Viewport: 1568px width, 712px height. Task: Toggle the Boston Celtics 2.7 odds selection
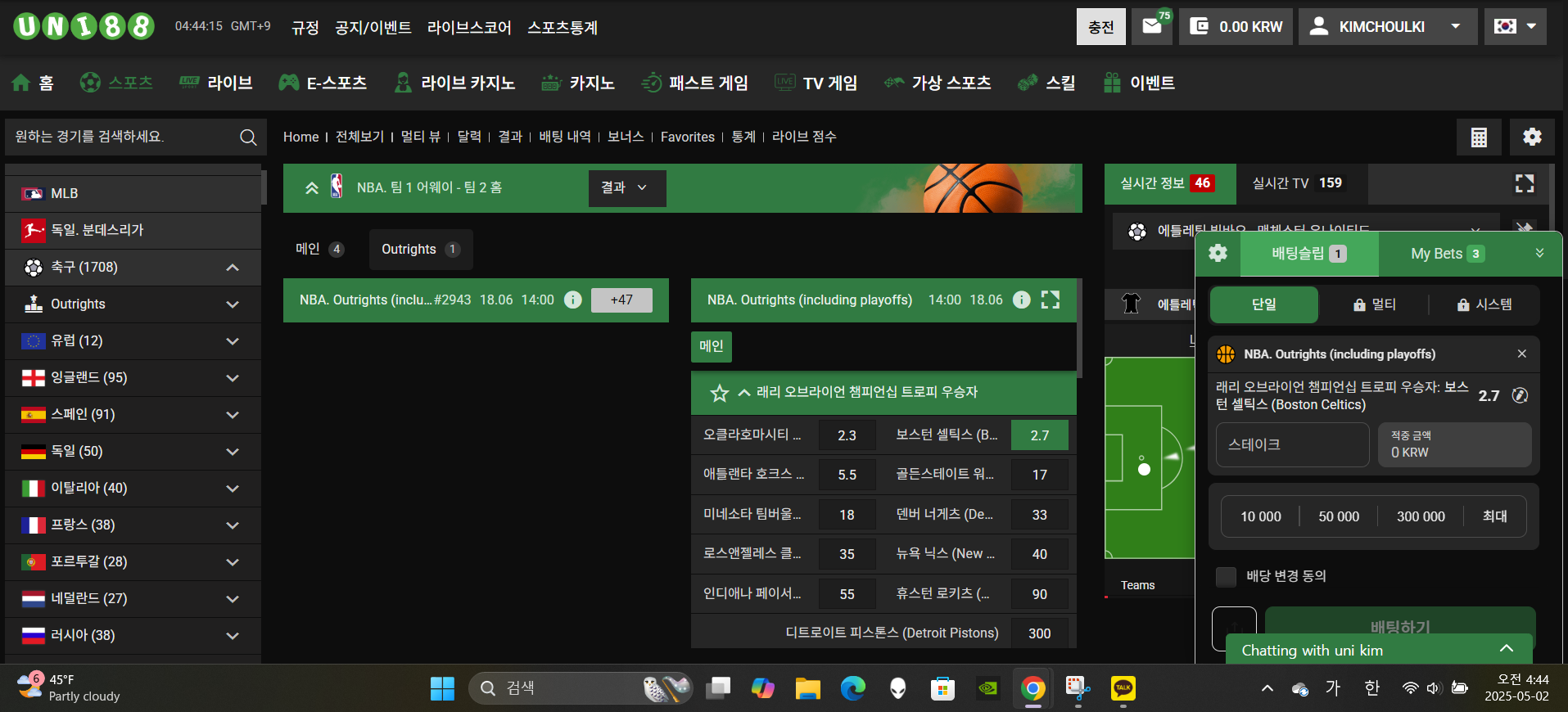pos(1040,435)
